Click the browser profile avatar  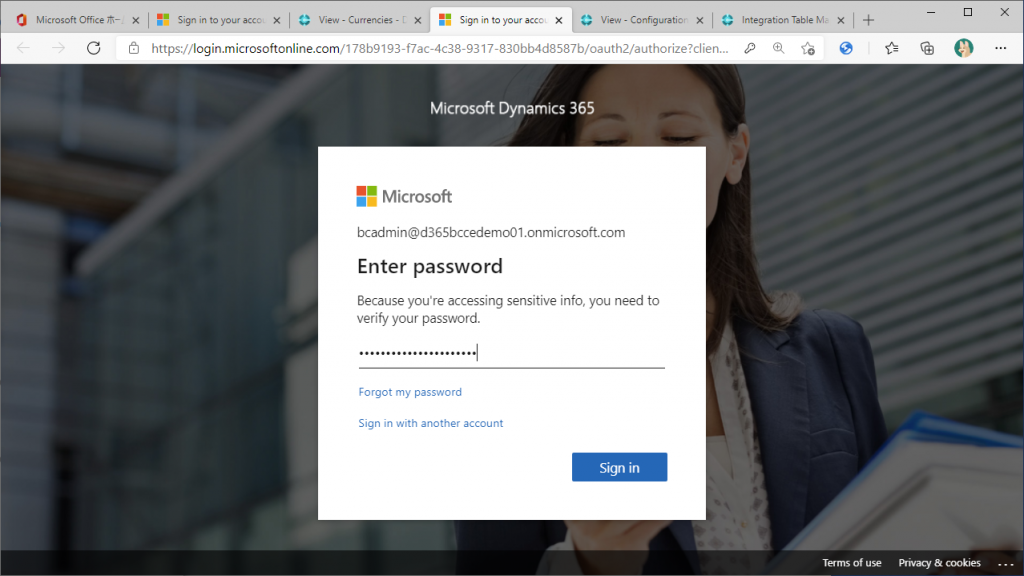coord(963,48)
